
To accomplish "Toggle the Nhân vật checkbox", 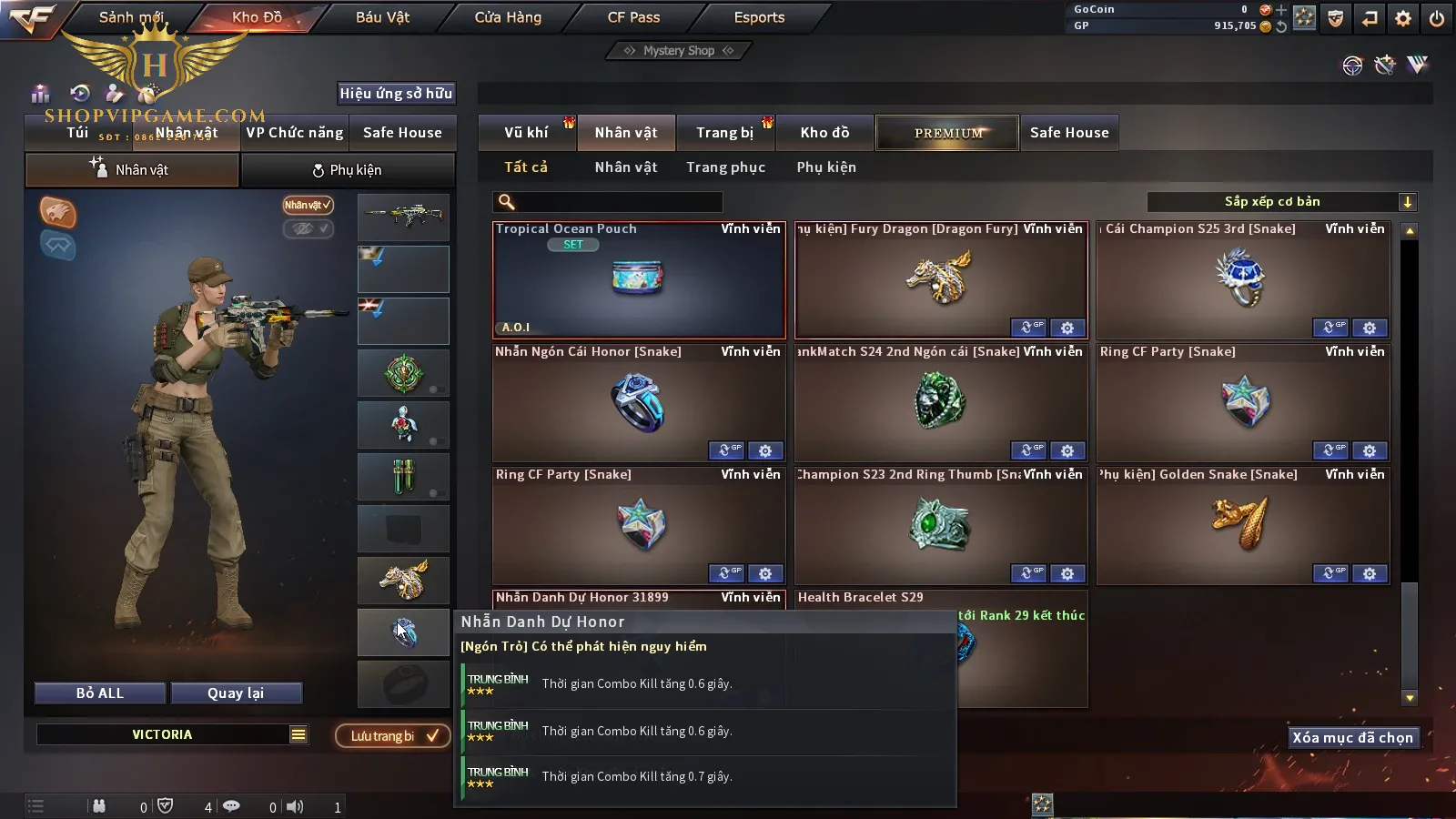I will coord(308,205).
